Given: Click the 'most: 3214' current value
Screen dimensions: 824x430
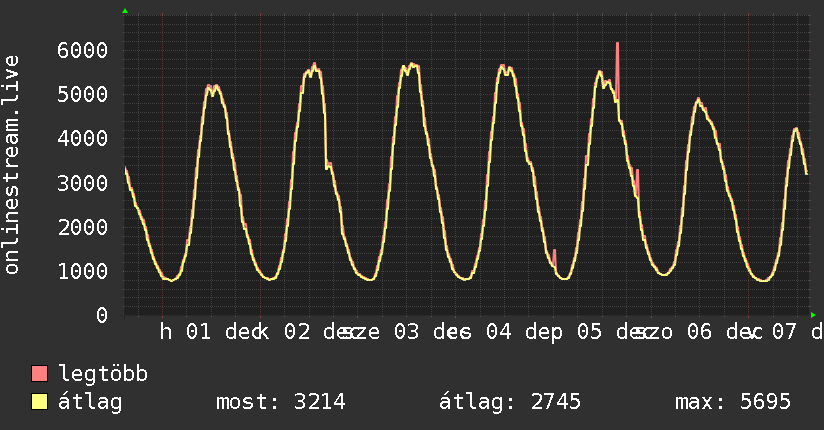Looking at the screenshot, I should [280, 403].
